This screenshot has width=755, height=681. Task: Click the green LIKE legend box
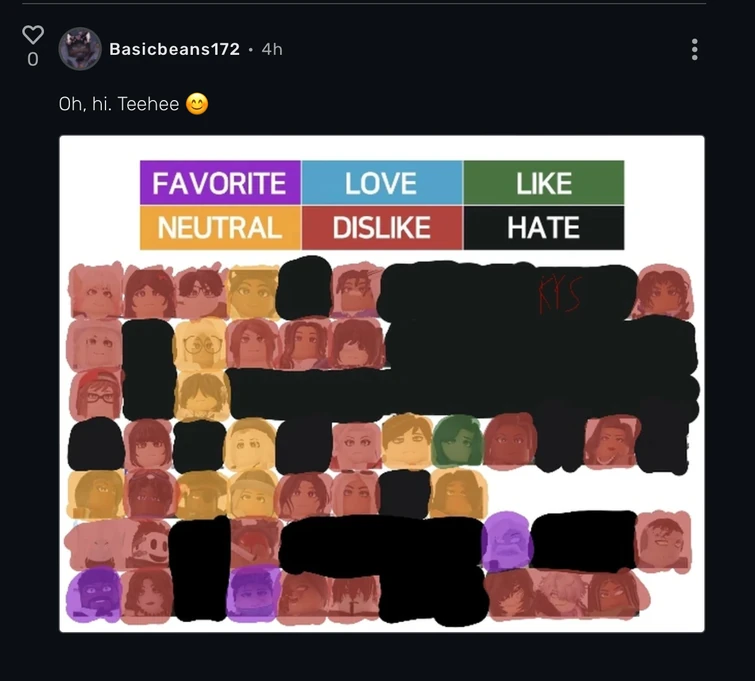pos(544,183)
